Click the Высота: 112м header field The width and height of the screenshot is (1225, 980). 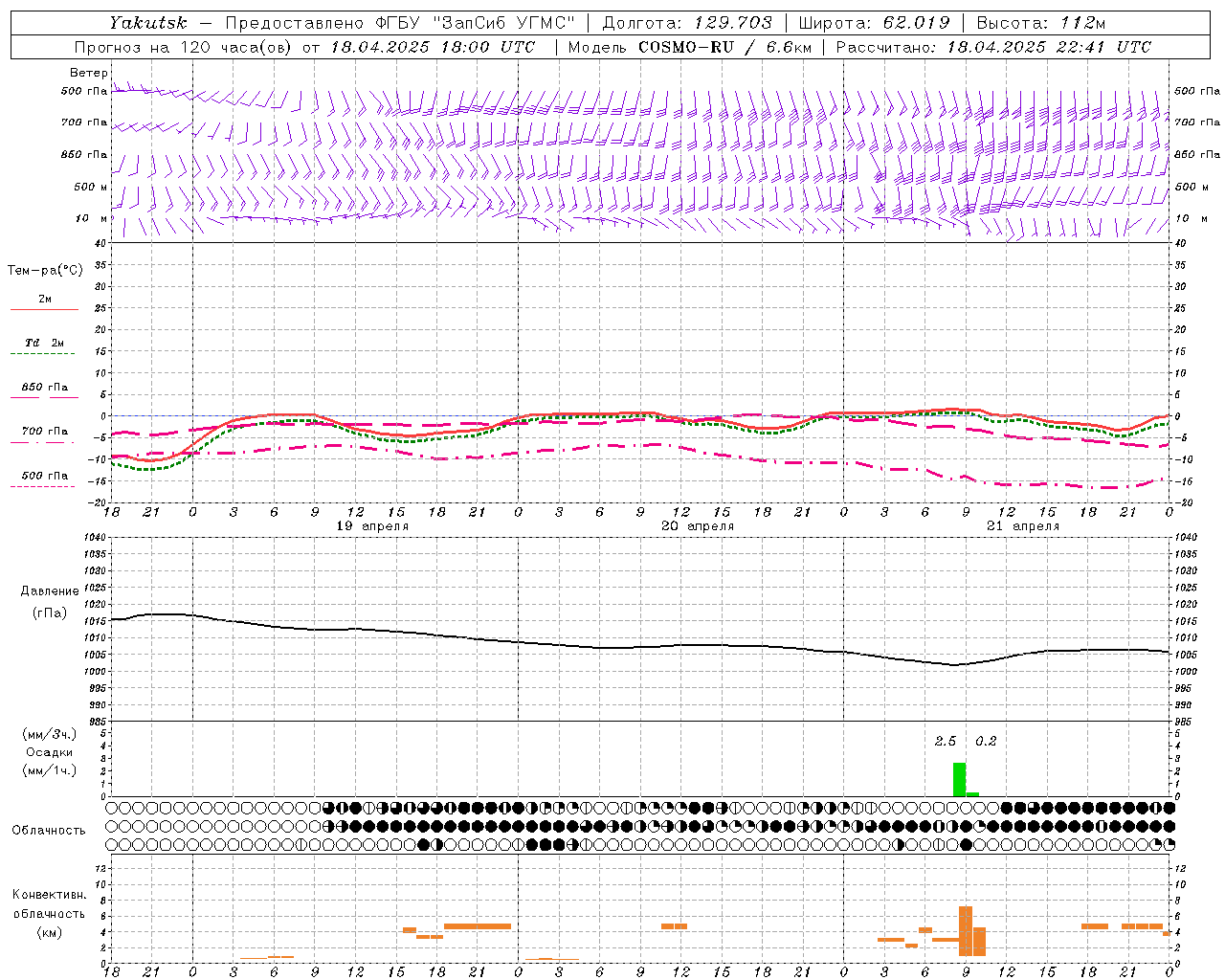pyautogui.click(x=1043, y=22)
